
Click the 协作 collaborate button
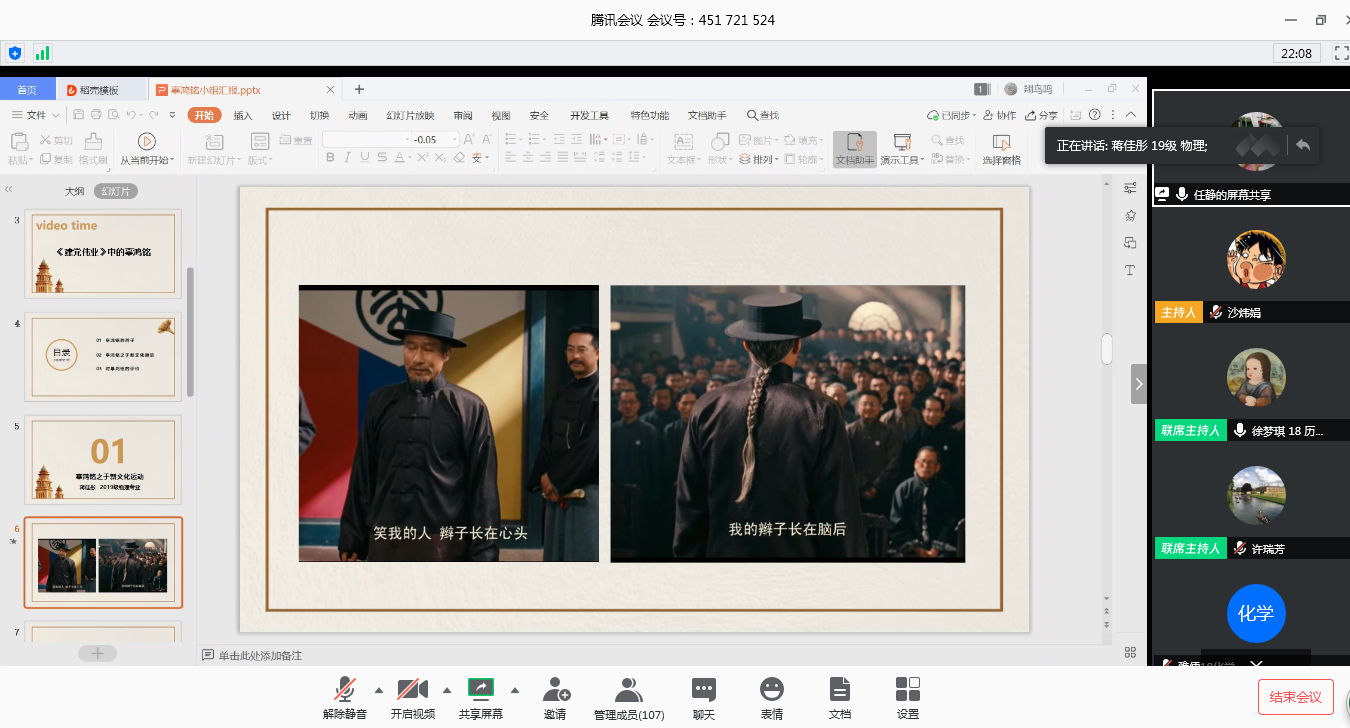(1000, 115)
